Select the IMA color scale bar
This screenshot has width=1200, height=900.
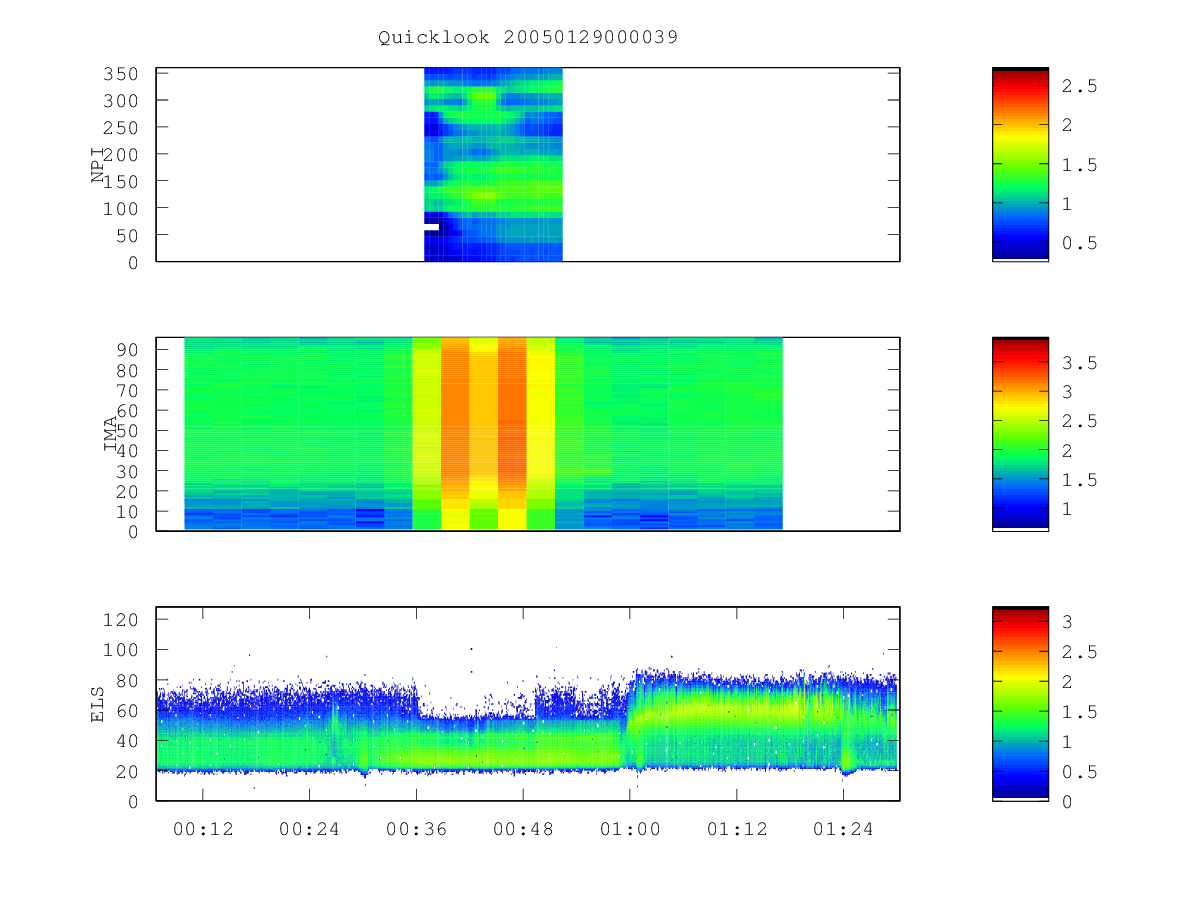coord(1020,434)
